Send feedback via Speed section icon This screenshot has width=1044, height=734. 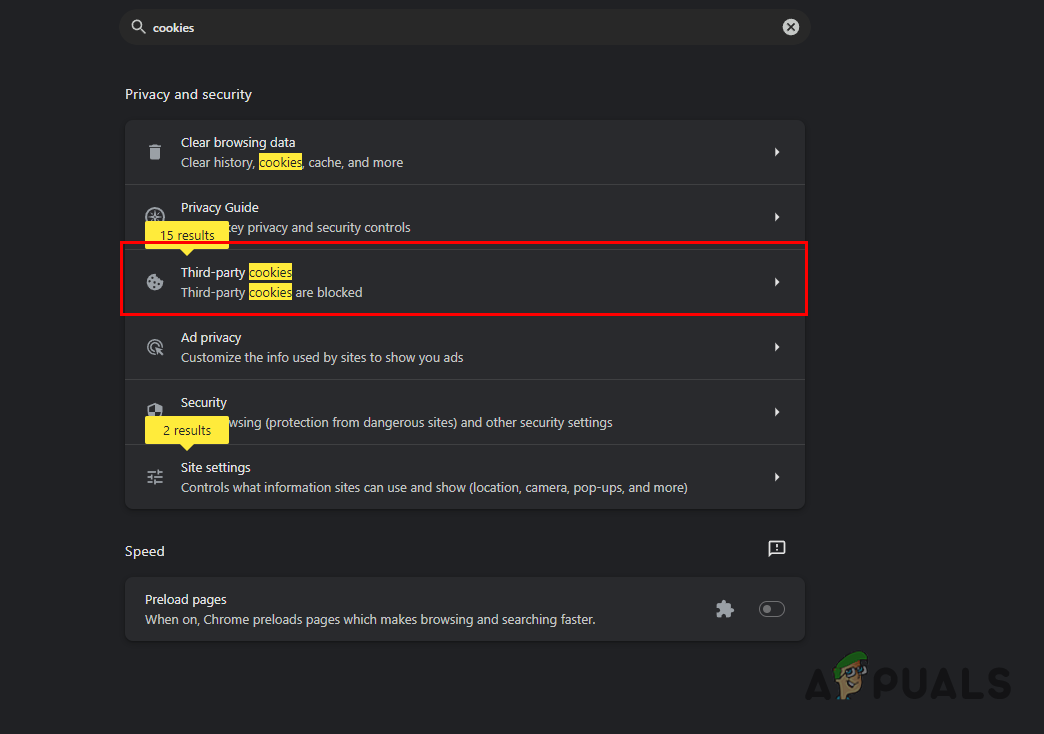click(x=776, y=548)
